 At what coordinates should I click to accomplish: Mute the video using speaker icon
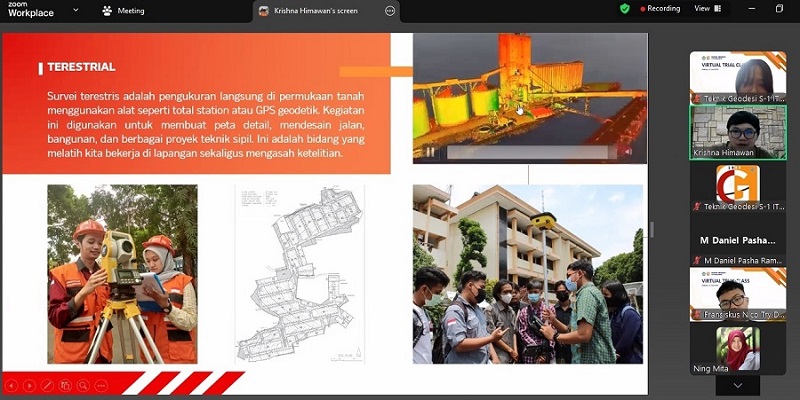click(628, 152)
